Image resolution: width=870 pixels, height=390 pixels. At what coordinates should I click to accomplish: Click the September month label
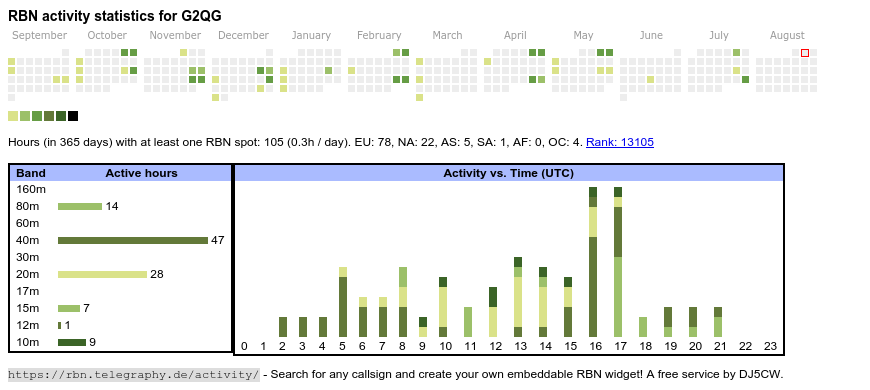(x=39, y=36)
